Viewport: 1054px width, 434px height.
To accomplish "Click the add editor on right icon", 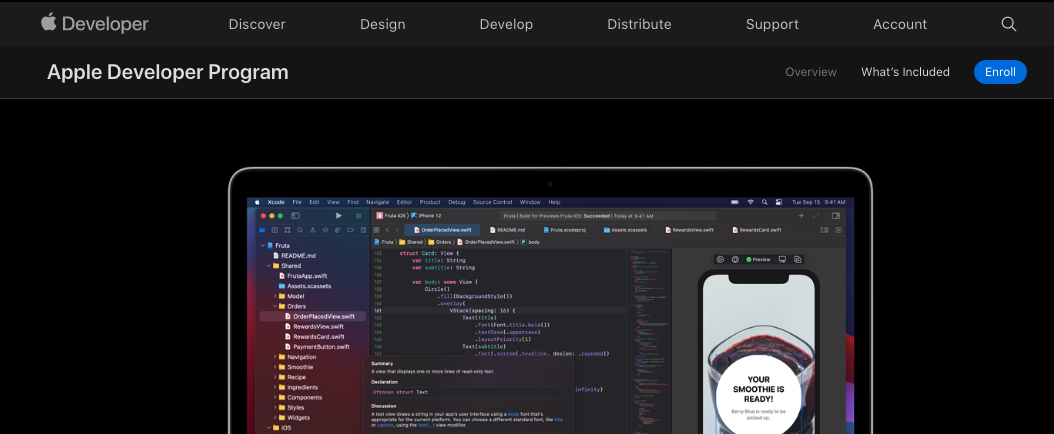I will tap(838, 230).
